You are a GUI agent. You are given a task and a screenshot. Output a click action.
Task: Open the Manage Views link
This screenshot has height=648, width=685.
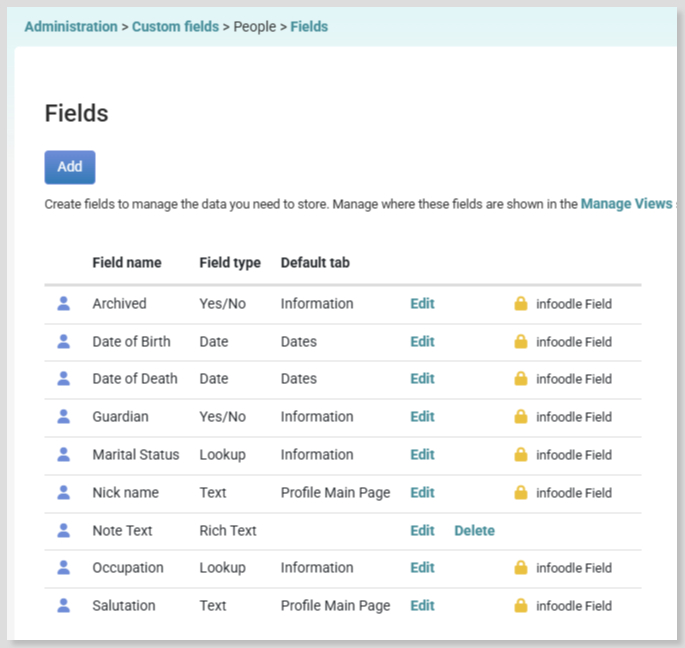point(626,204)
